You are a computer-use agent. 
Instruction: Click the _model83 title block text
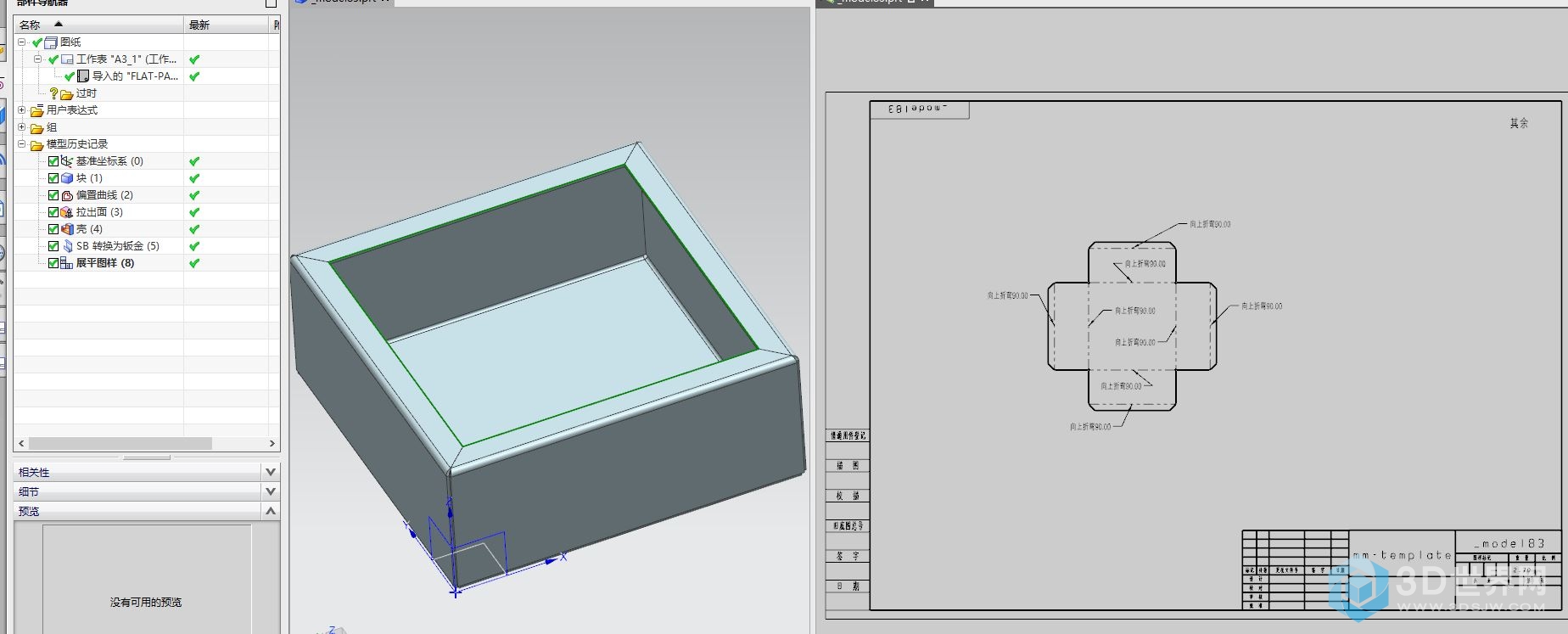click(x=1509, y=543)
